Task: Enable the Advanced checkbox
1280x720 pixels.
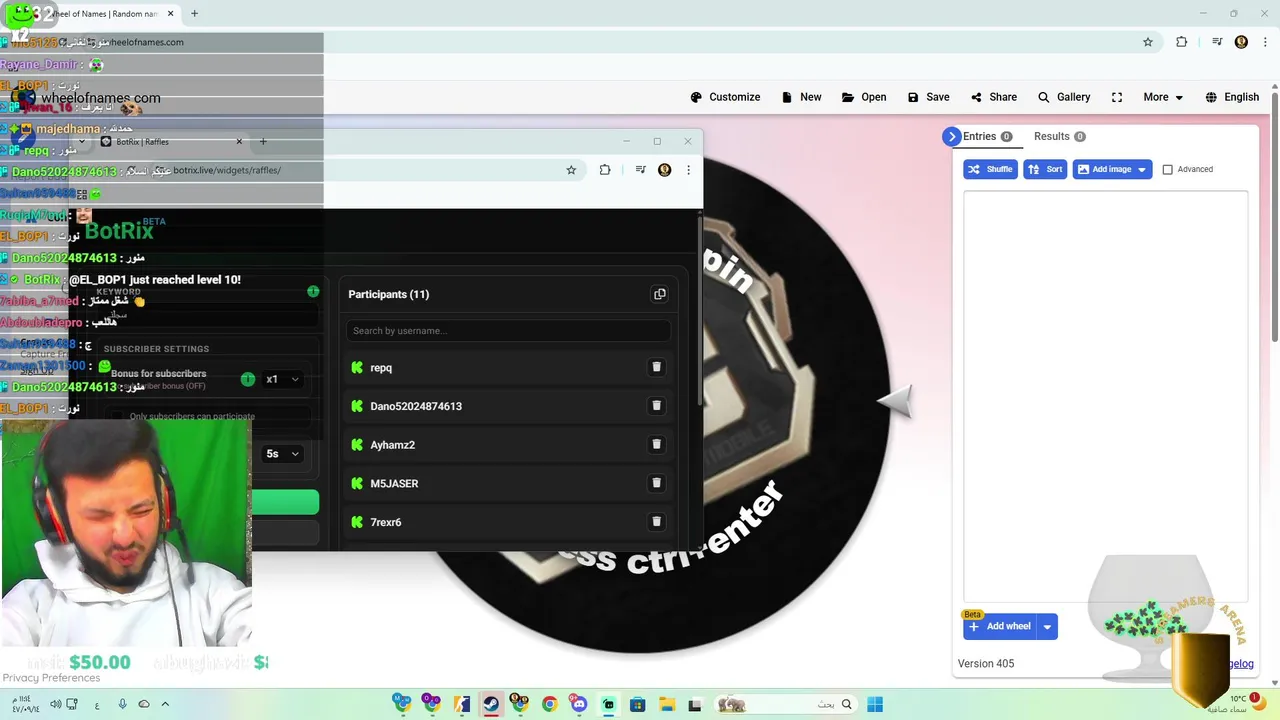Action: pyautogui.click(x=1167, y=169)
